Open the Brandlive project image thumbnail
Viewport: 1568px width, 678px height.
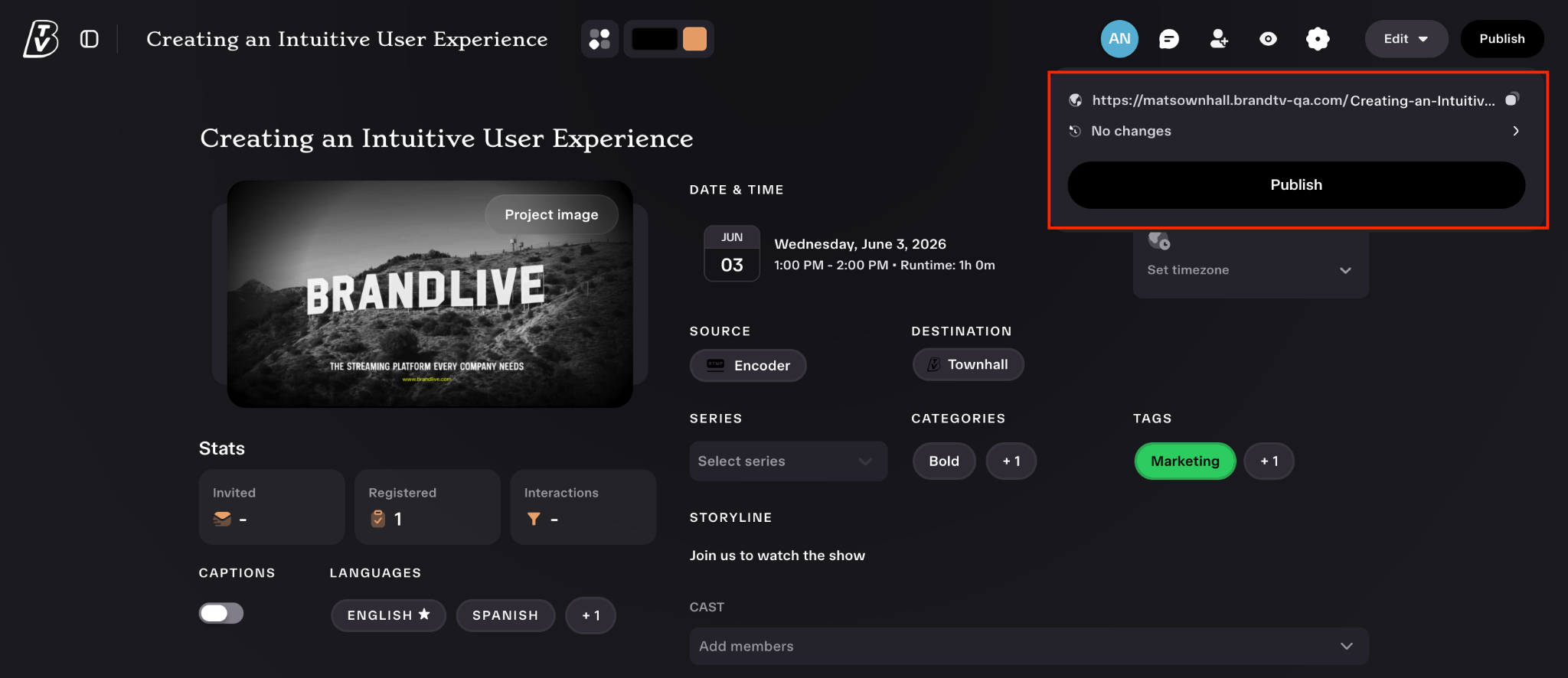pyautogui.click(x=430, y=294)
